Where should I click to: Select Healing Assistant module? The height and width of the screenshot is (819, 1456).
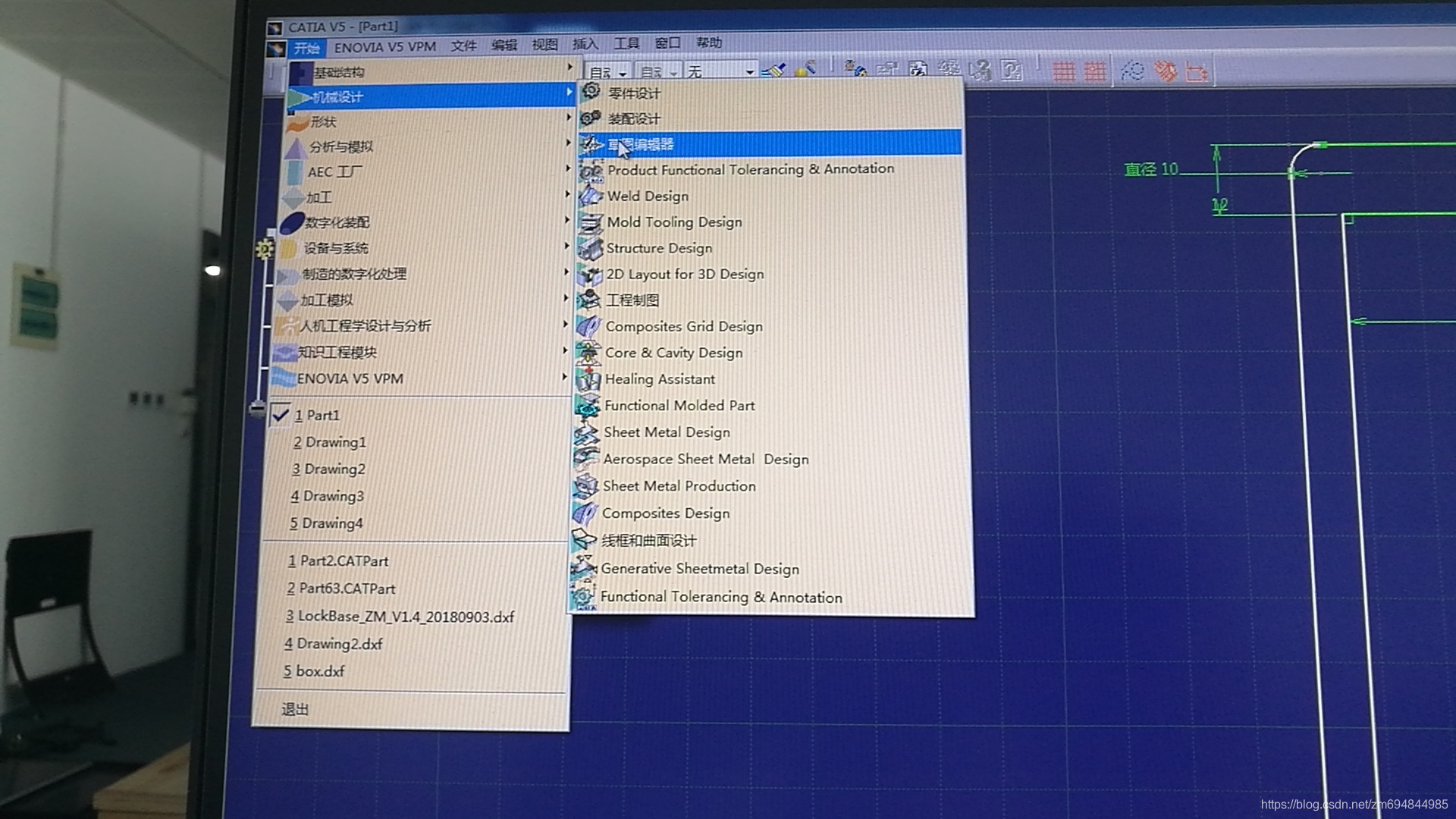pos(659,379)
